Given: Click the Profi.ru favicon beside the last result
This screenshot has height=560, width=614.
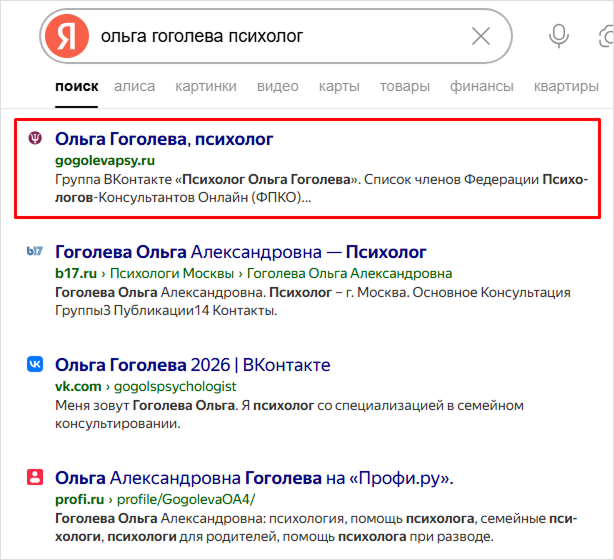Looking at the screenshot, I should 35,477.
